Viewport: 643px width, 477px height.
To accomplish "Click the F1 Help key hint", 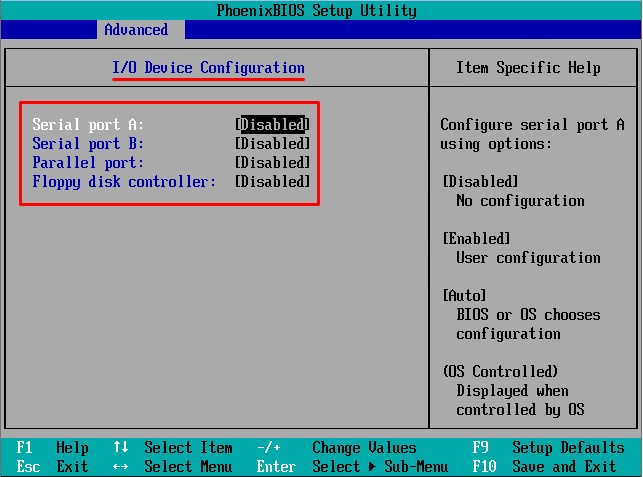I will click(x=52, y=447).
